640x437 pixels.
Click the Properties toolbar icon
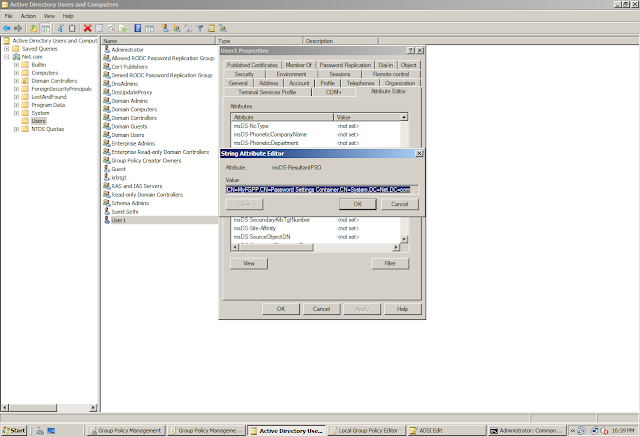click(99, 28)
